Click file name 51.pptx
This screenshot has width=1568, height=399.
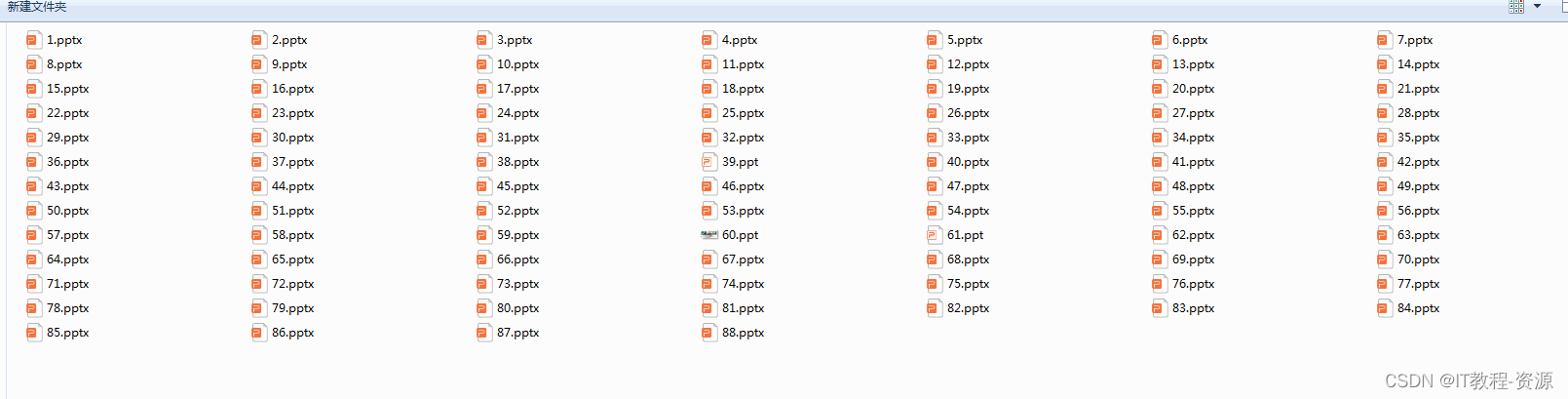point(293,211)
